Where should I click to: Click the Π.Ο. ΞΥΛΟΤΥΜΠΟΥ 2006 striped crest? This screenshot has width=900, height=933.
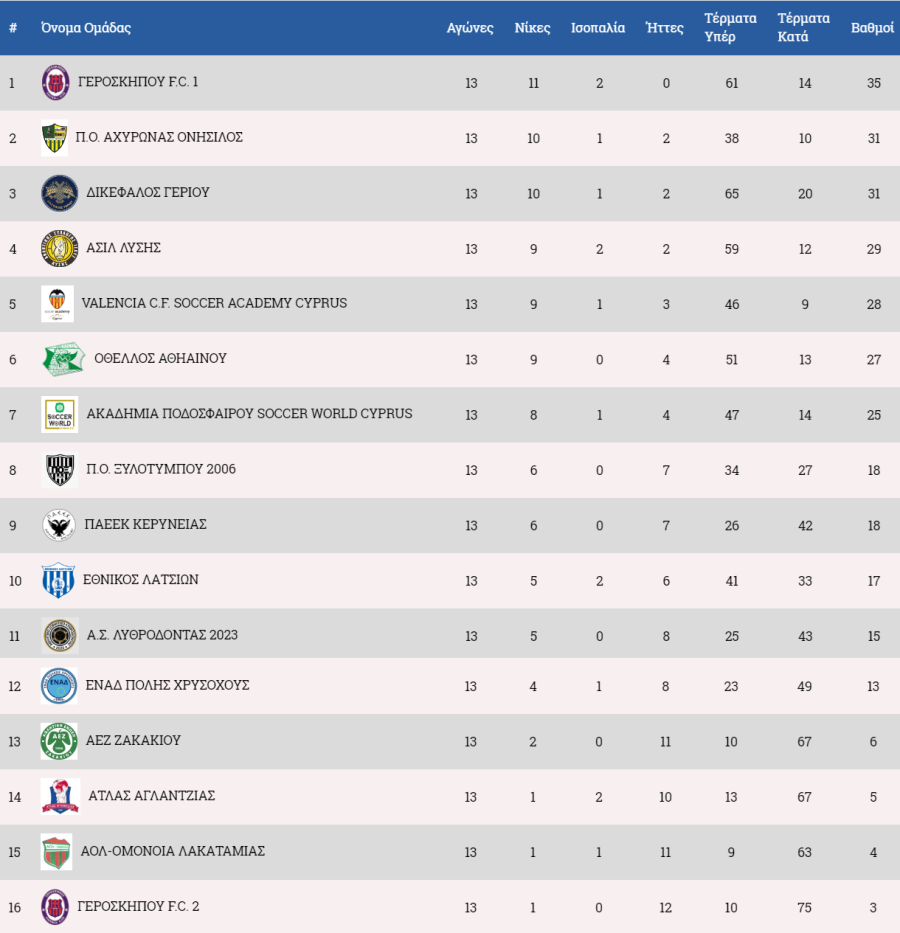[59, 470]
